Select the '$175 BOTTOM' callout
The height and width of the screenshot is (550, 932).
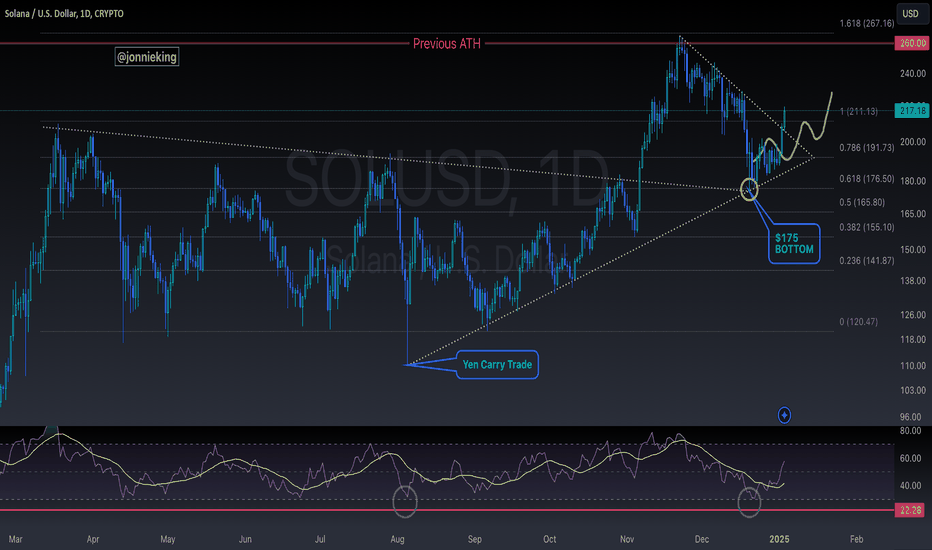pyautogui.click(x=794, y=244)
